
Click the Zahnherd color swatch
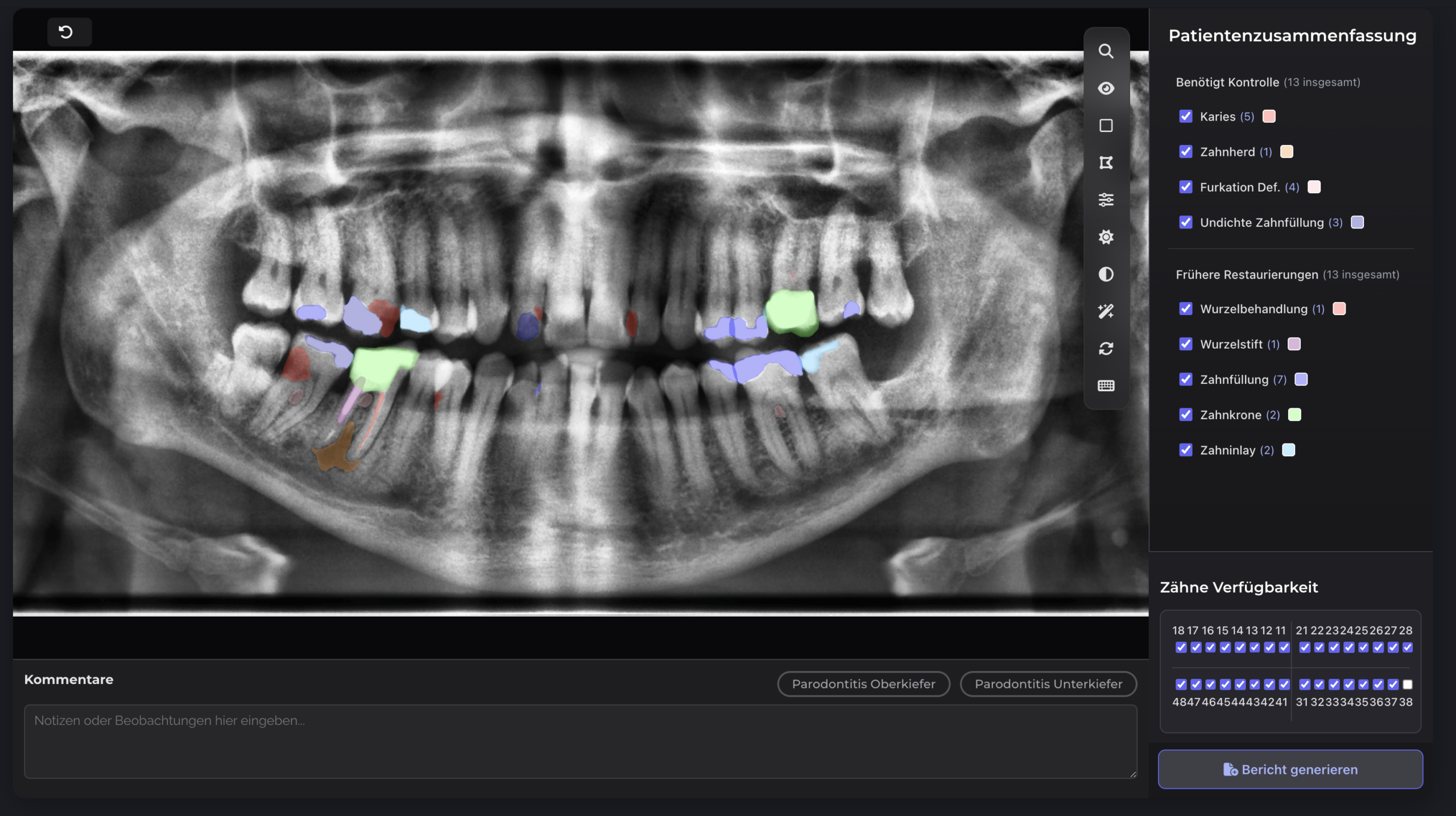1287,152
